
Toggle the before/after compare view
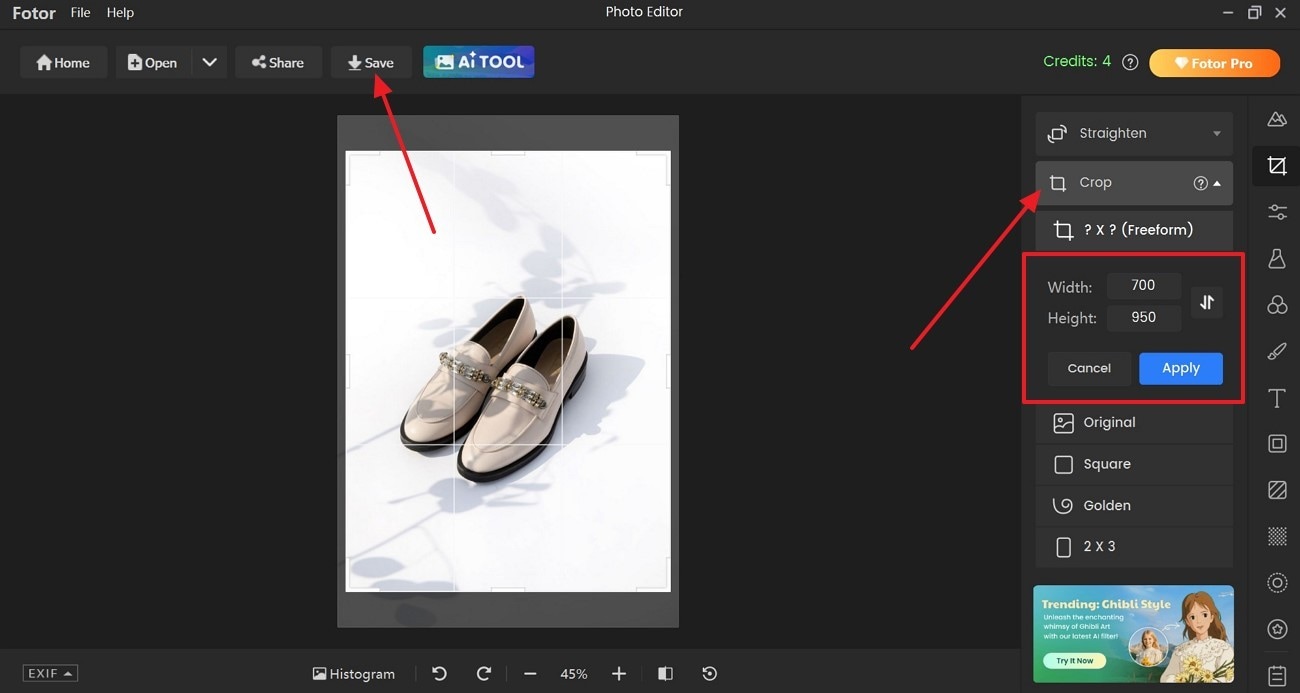[665, 674]
